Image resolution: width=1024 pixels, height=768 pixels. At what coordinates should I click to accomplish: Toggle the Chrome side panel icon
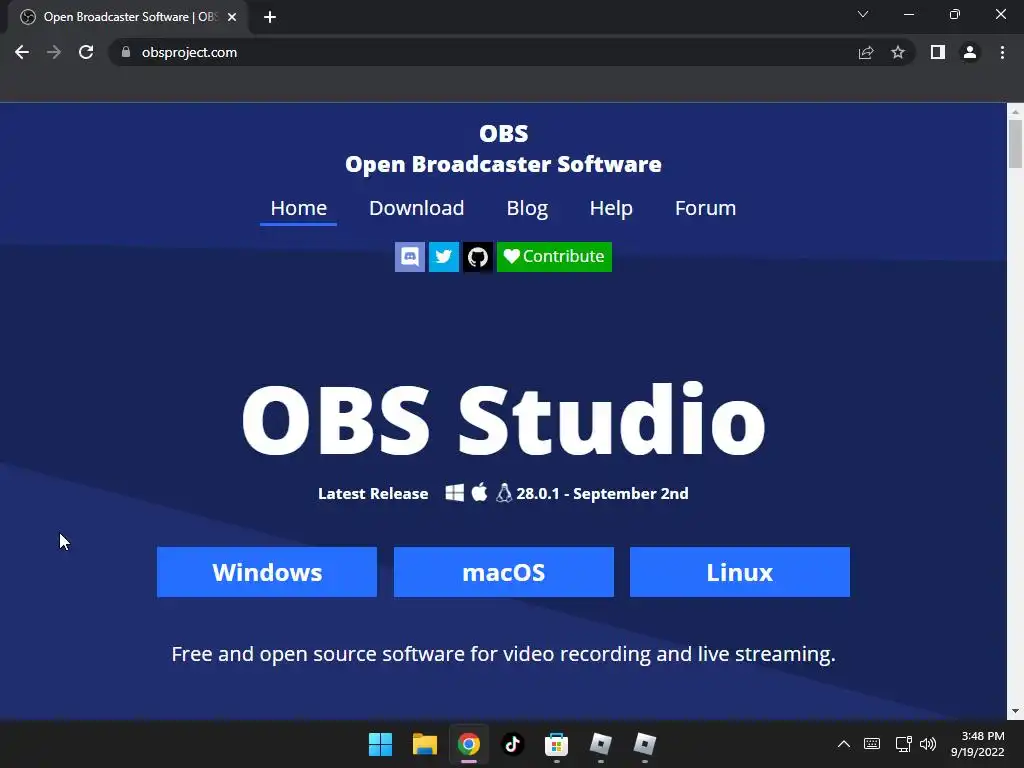[x=938, y=52]
